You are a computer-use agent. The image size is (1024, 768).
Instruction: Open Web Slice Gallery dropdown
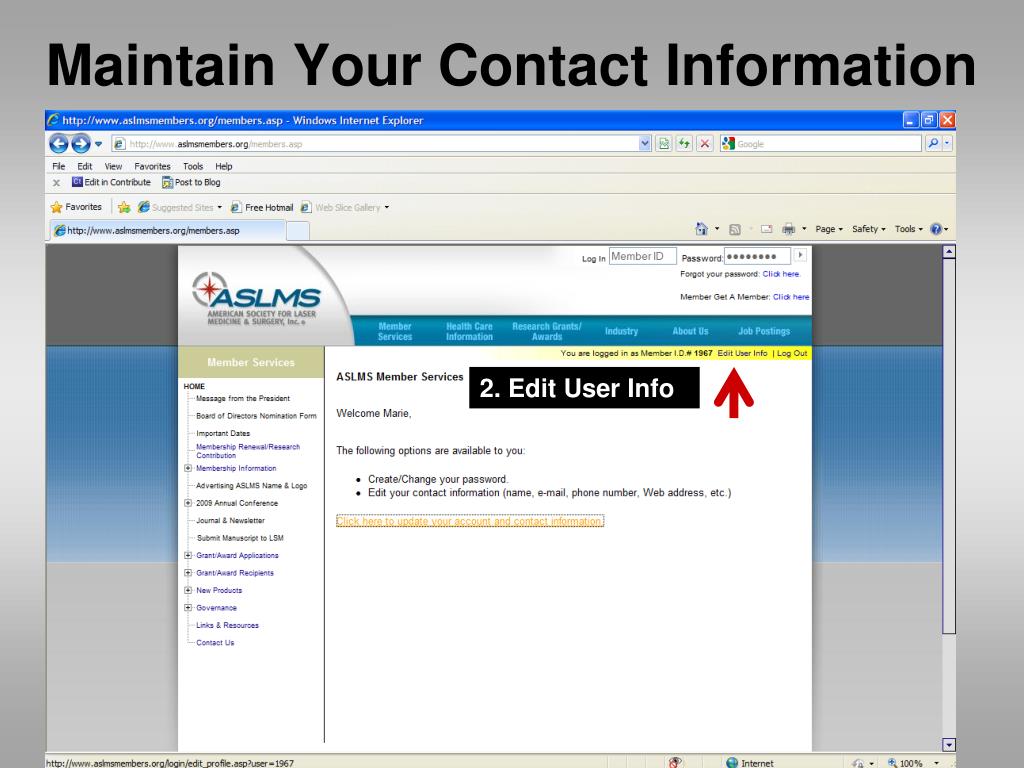click(x=345, y=208)
